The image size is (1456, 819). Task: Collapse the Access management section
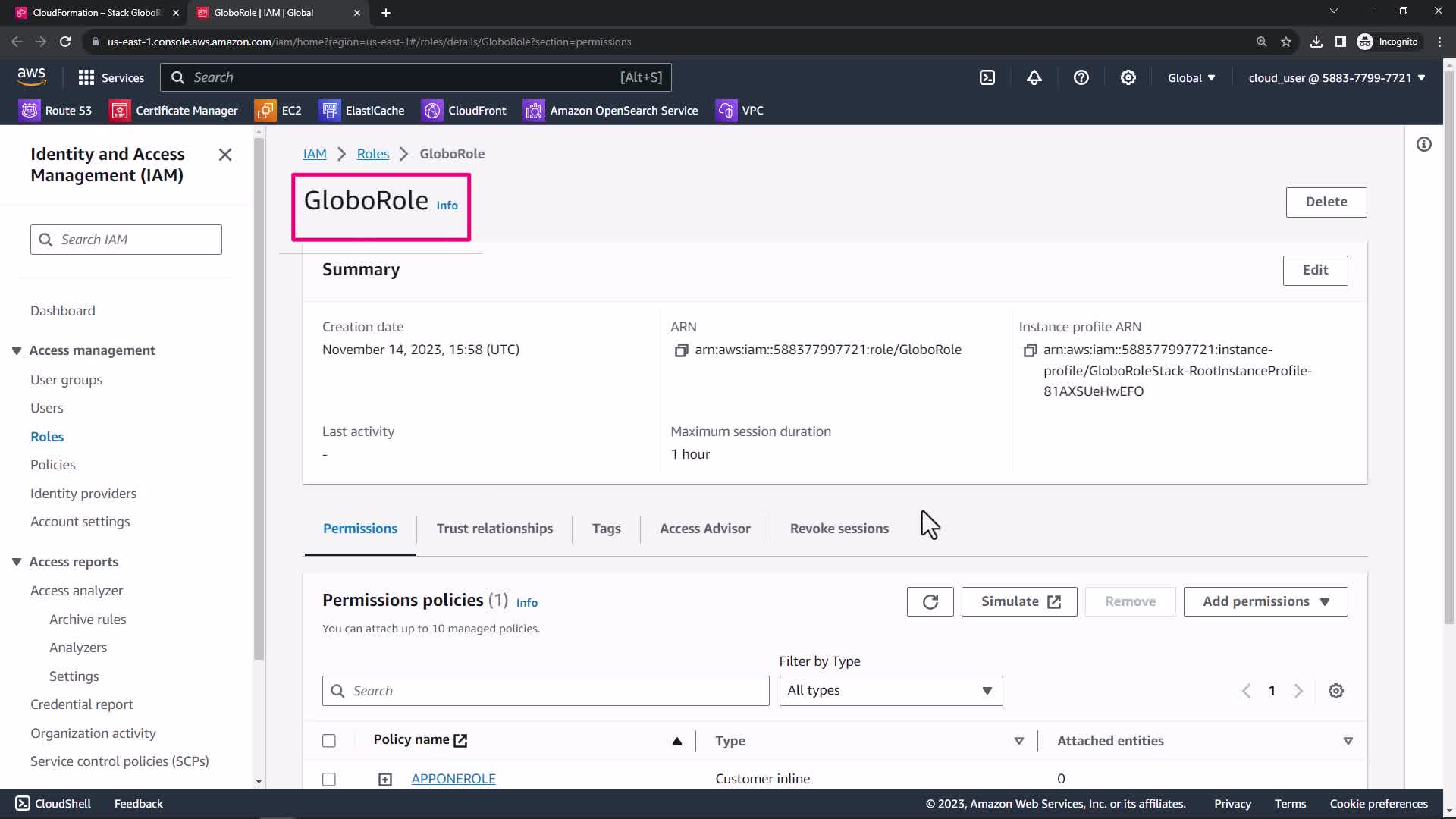click(17, 350)
